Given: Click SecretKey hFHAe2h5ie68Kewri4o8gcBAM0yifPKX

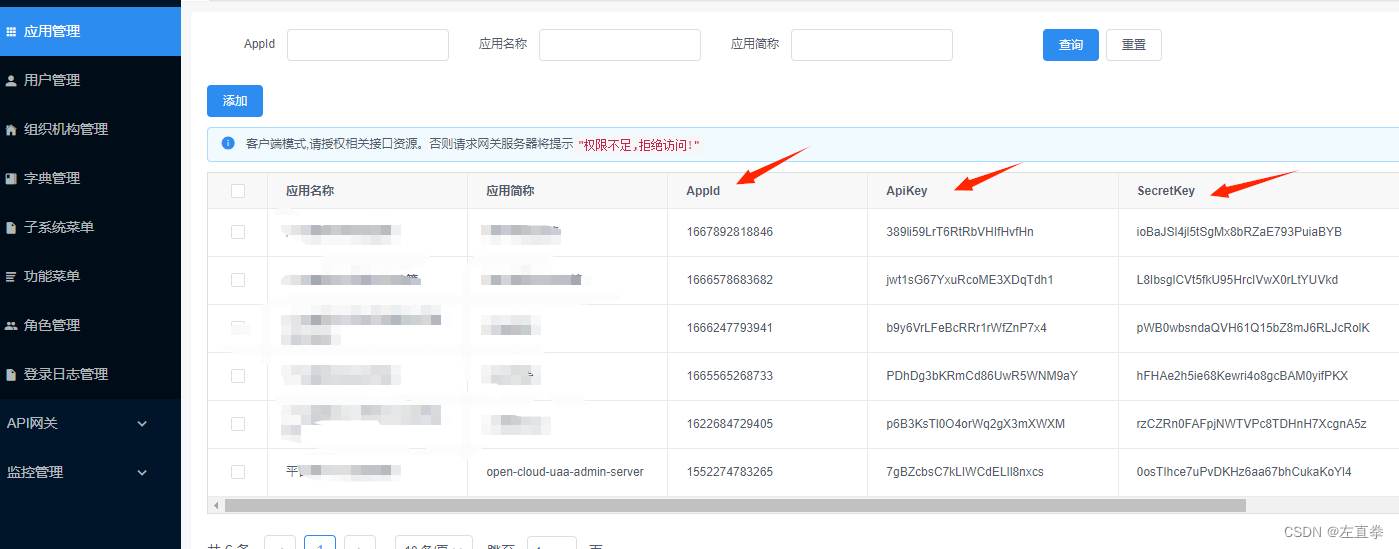Looking at the screenshot, I should 1243,376.
